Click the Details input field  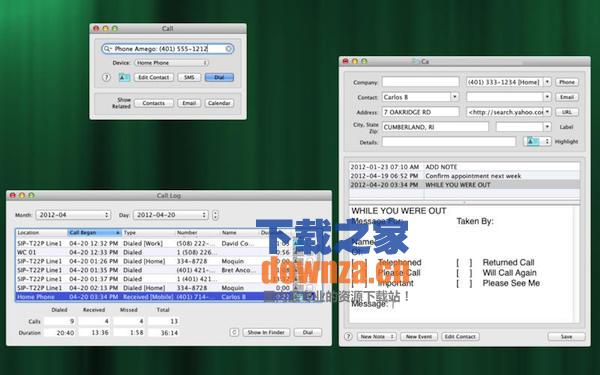tap(448, 142)
